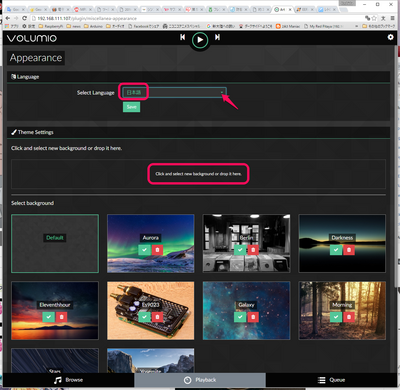
Task: Click the Stars background thumbnail
Action: [55, 361]
